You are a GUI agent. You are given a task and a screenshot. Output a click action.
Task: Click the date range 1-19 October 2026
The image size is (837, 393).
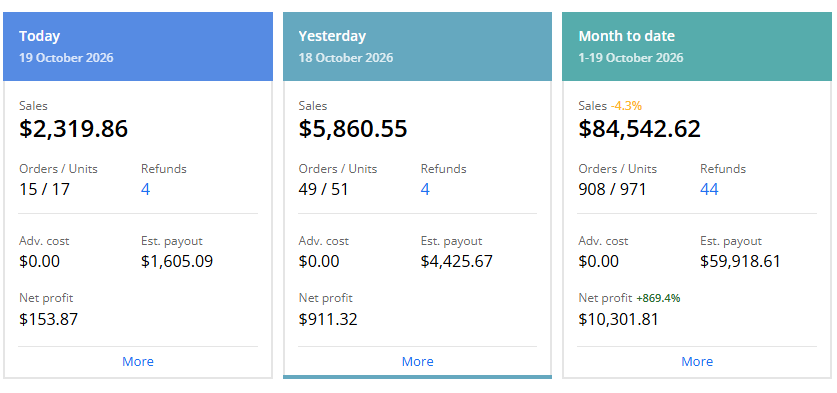631,58
